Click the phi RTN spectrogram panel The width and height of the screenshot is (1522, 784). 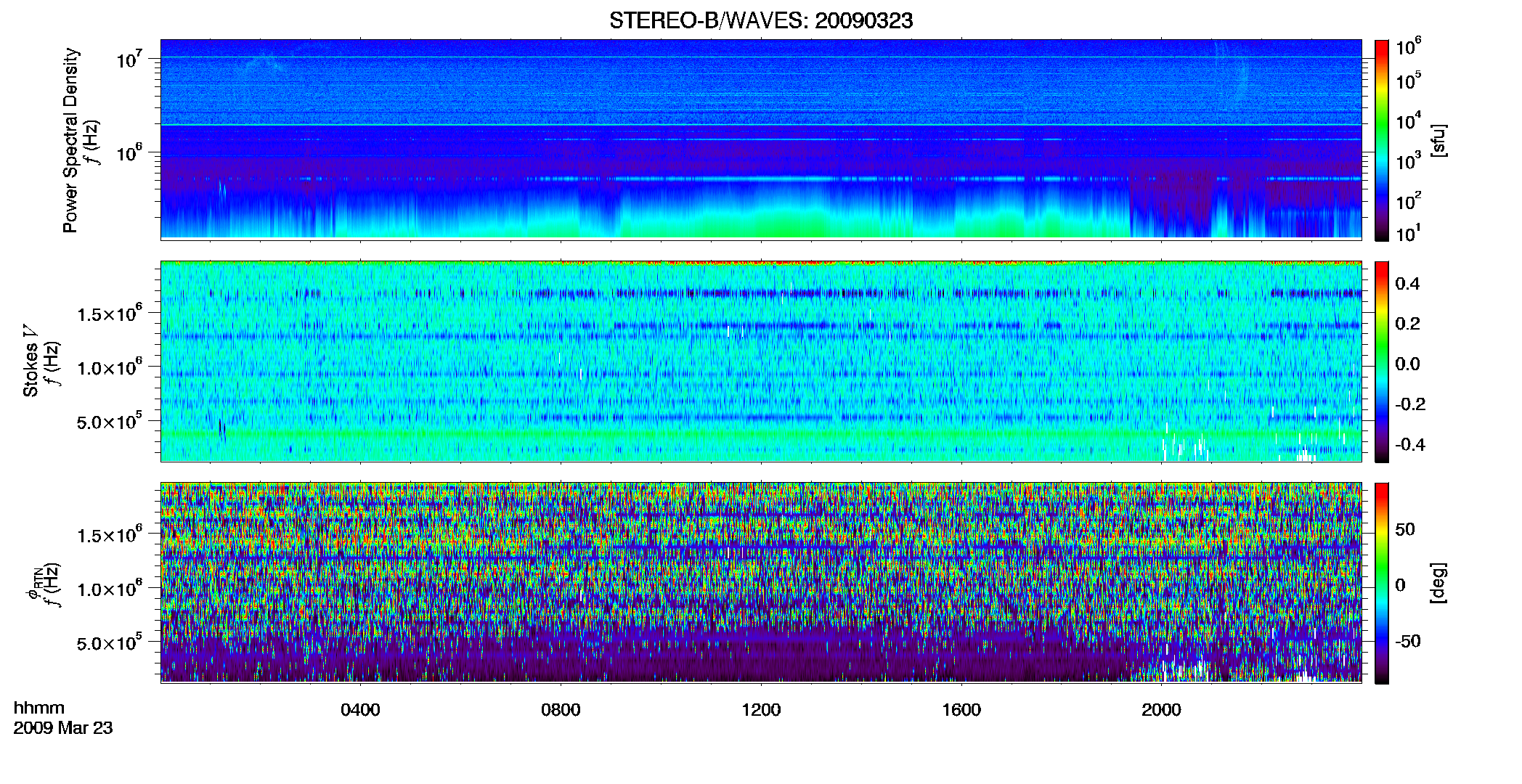pyautogui.click(x=761, y=582)
